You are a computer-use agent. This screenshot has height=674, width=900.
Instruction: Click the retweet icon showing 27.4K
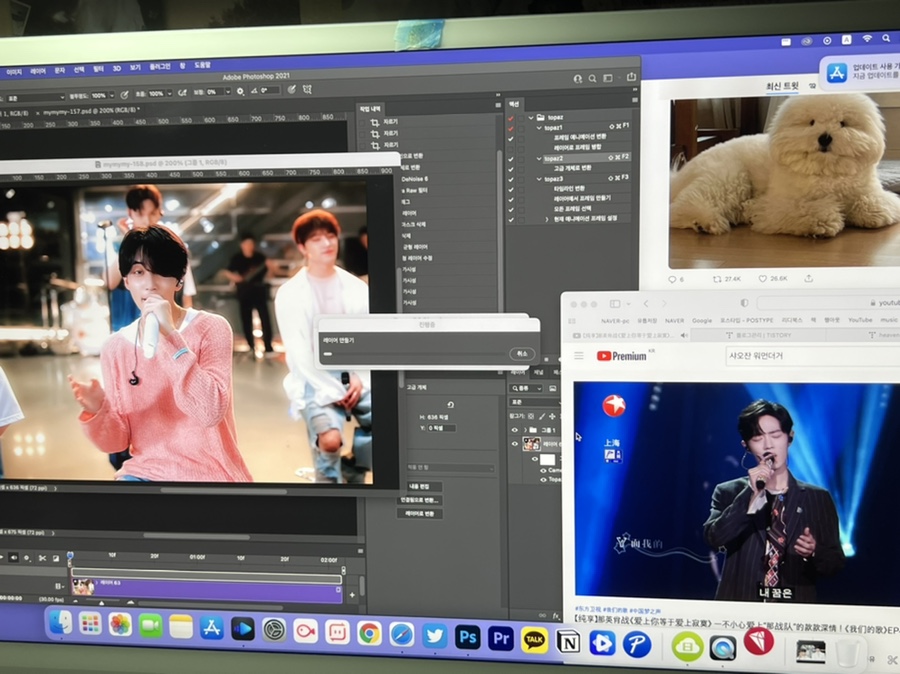coord(717,279)
